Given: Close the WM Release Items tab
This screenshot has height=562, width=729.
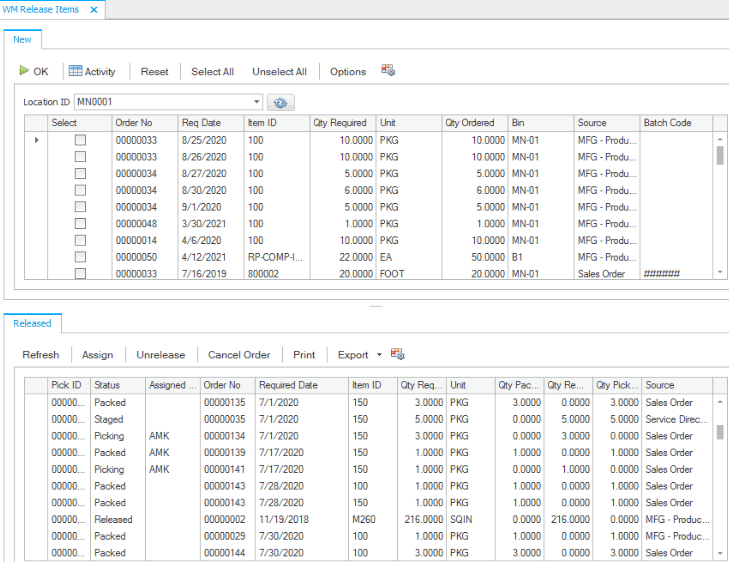Looking at the screenshot, I should [94, 9].
